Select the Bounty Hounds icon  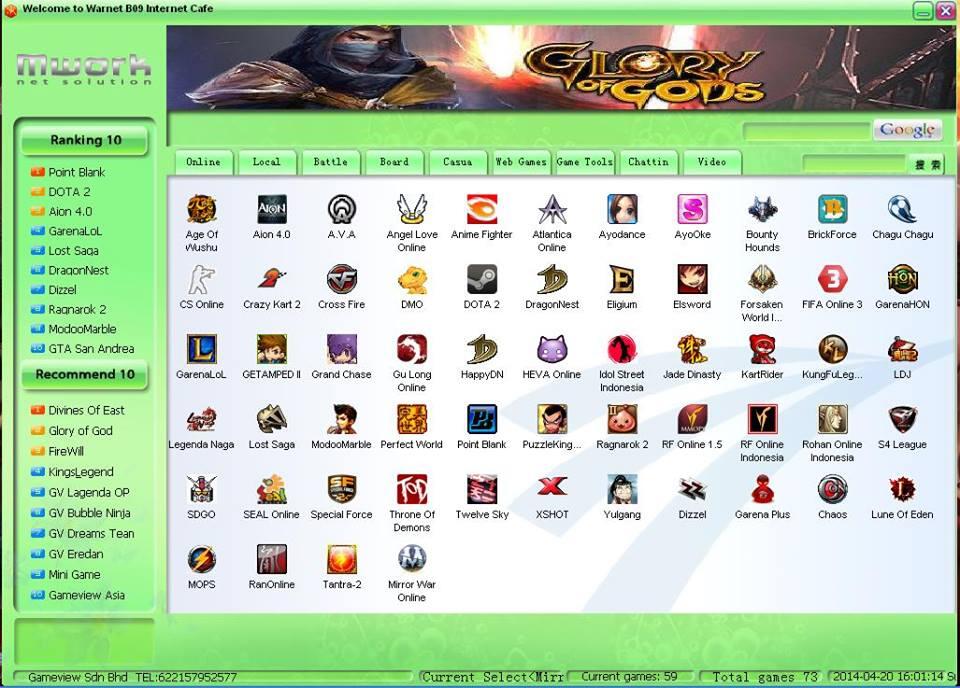[762, 209]
